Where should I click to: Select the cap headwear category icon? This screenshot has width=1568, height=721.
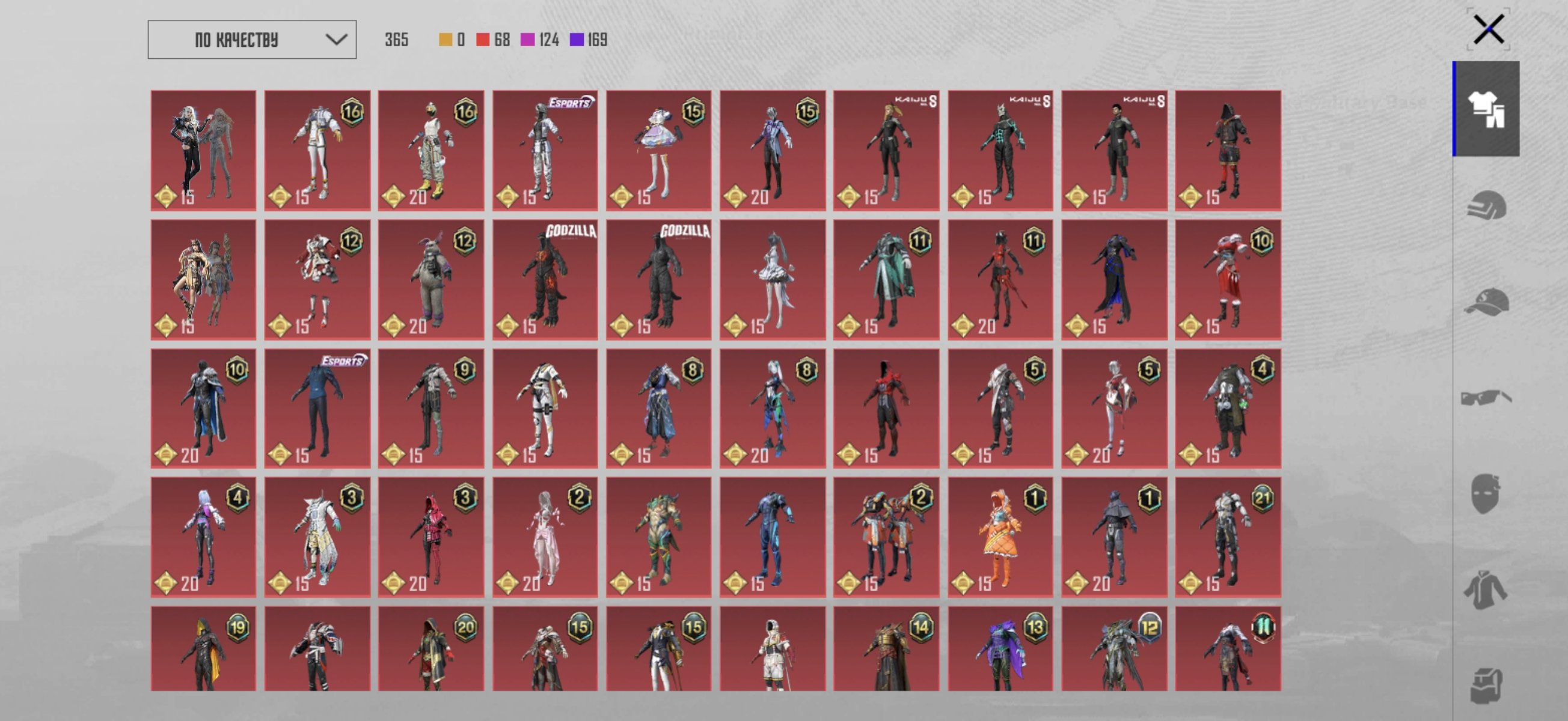click(1486, 302)
